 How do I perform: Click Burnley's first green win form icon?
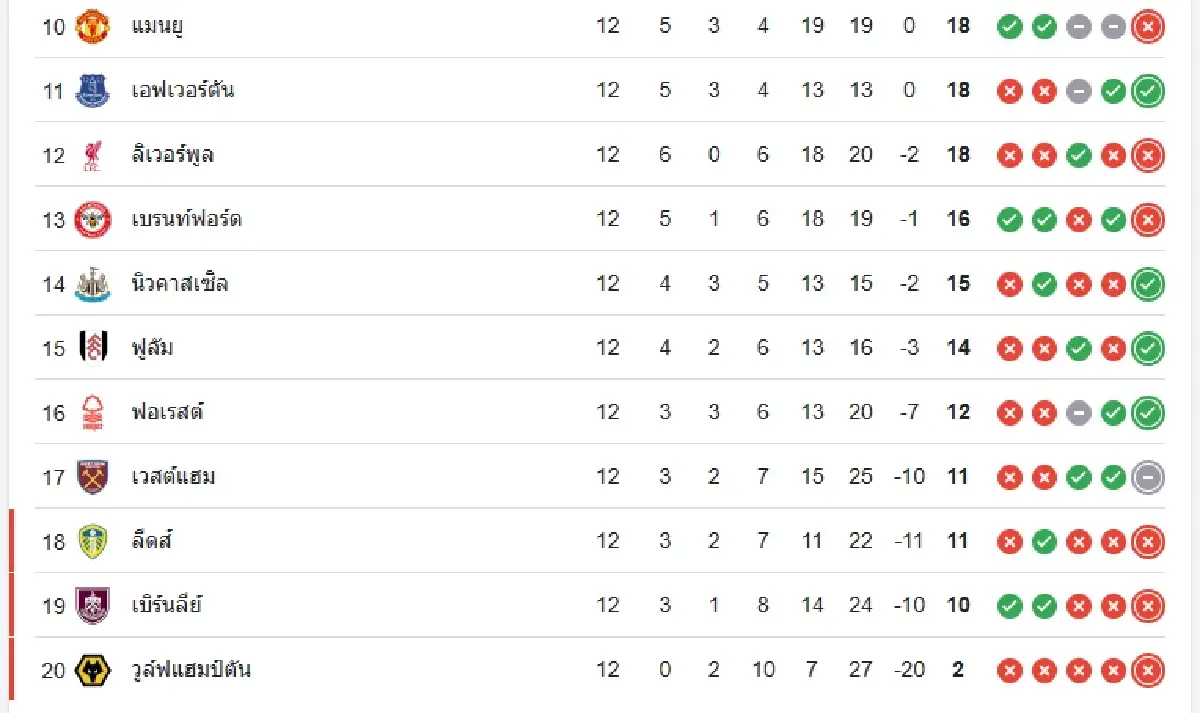click(x=1010, y=605)
